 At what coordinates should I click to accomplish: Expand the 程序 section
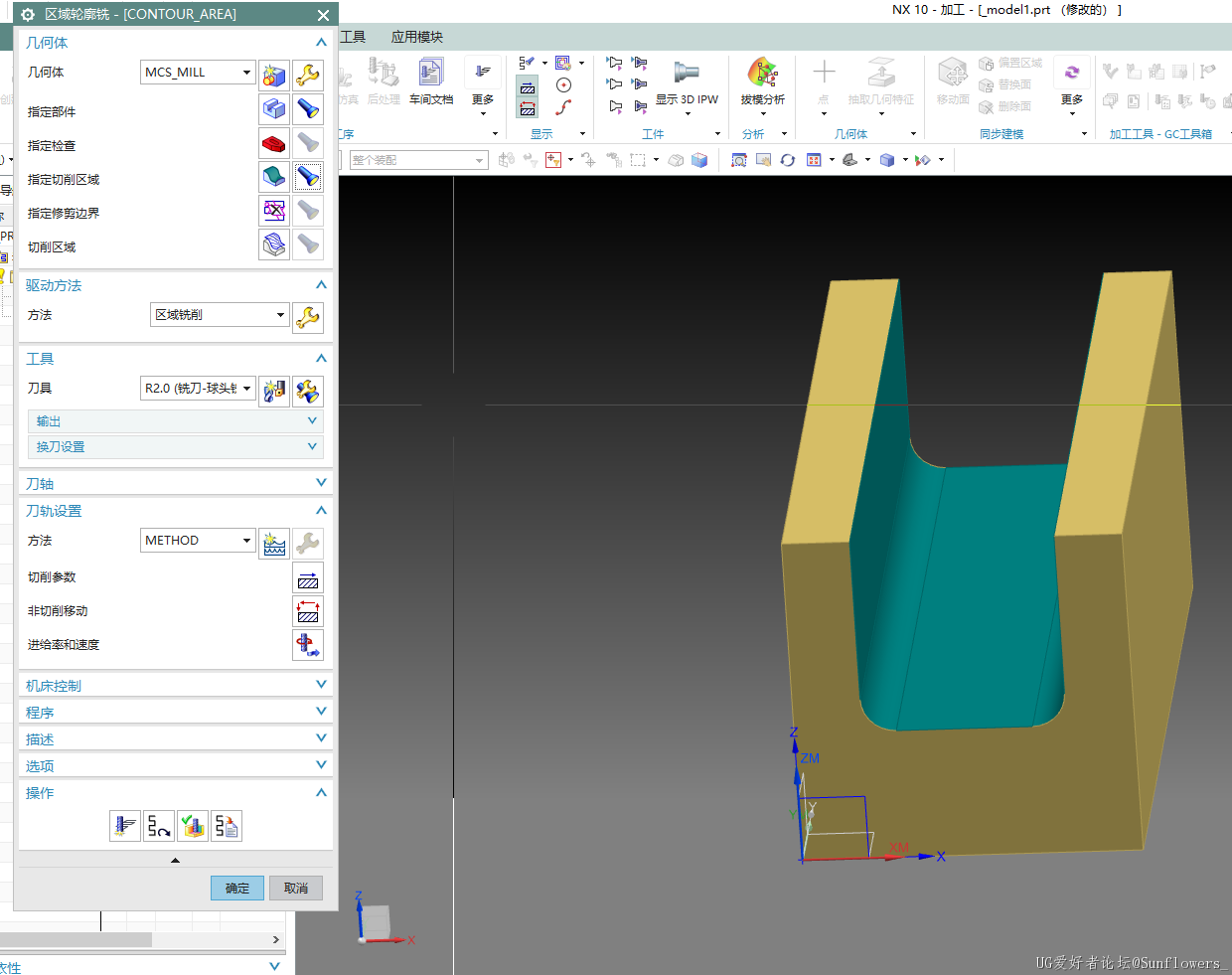[x=175, y=713]
